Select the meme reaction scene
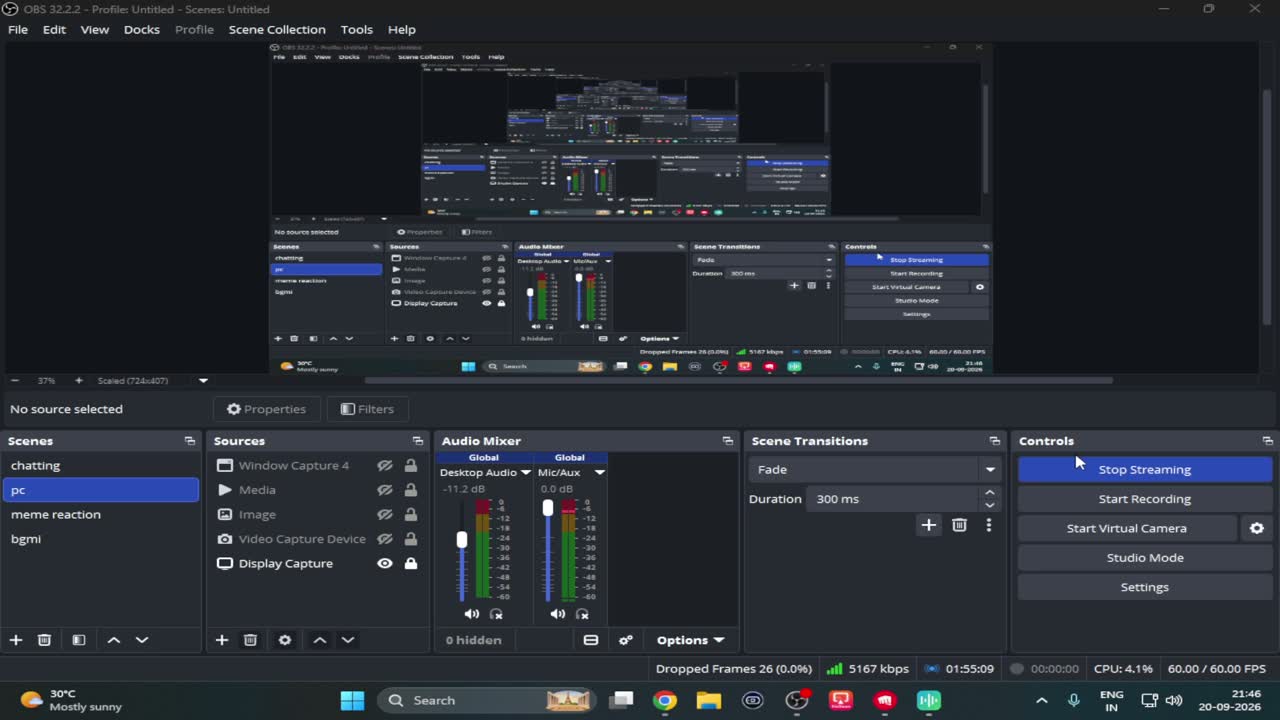 101,514
